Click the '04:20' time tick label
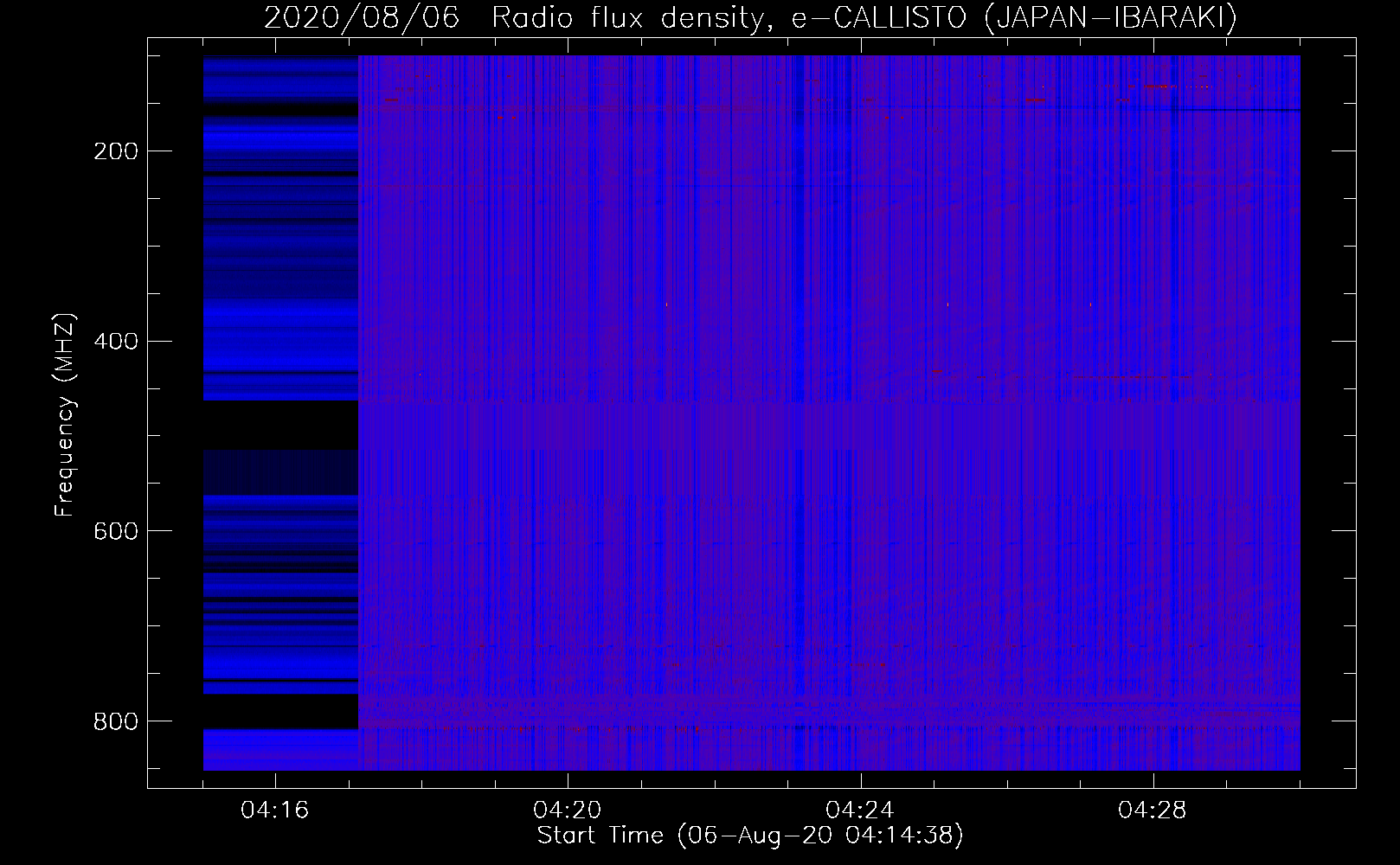This screenshot has height=865, width=1400. [x=568, y=811]
